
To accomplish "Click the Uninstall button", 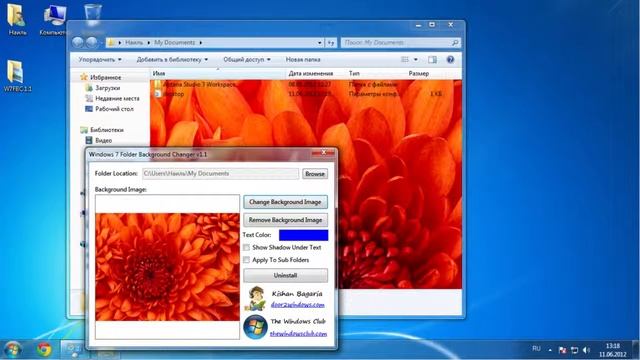I will pyautogui.click(x=285, y=276).
